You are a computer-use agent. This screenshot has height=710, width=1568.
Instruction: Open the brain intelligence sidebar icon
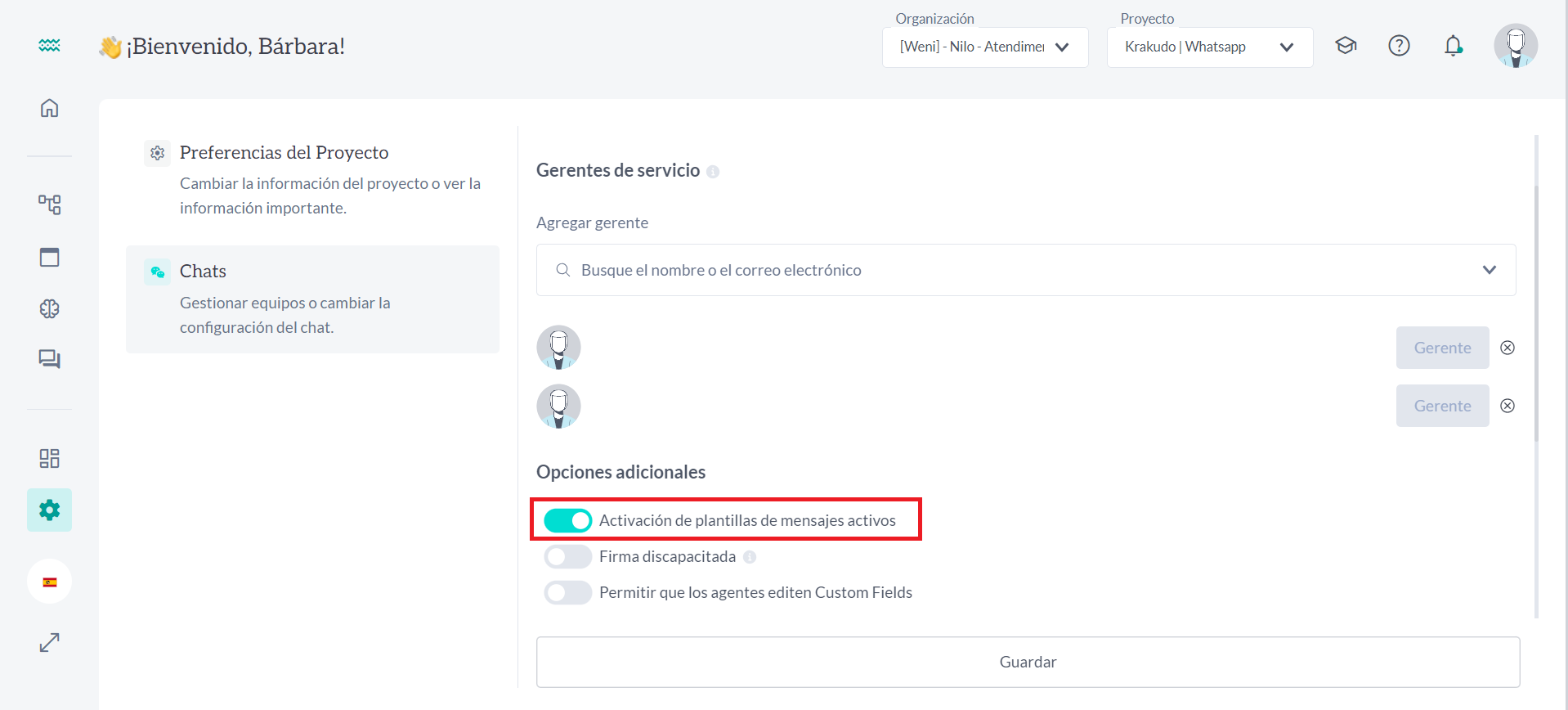click(49, 308)
